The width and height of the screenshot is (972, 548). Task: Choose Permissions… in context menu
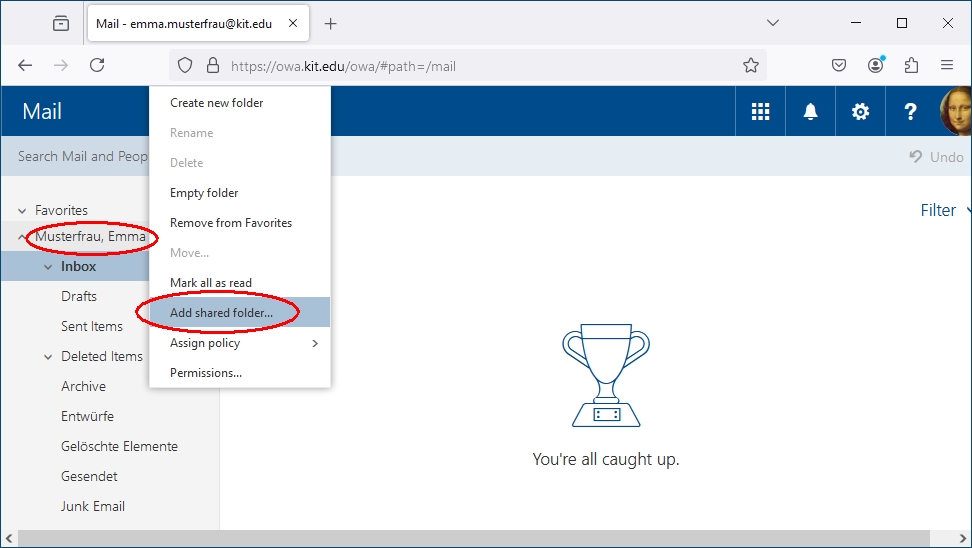tap(239, 373)
